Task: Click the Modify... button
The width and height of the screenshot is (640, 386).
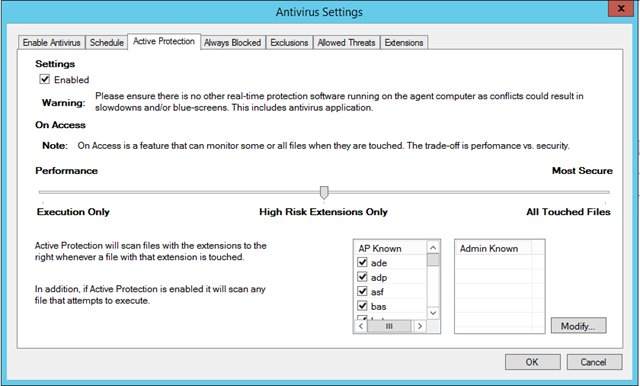Action: [578, 326]
